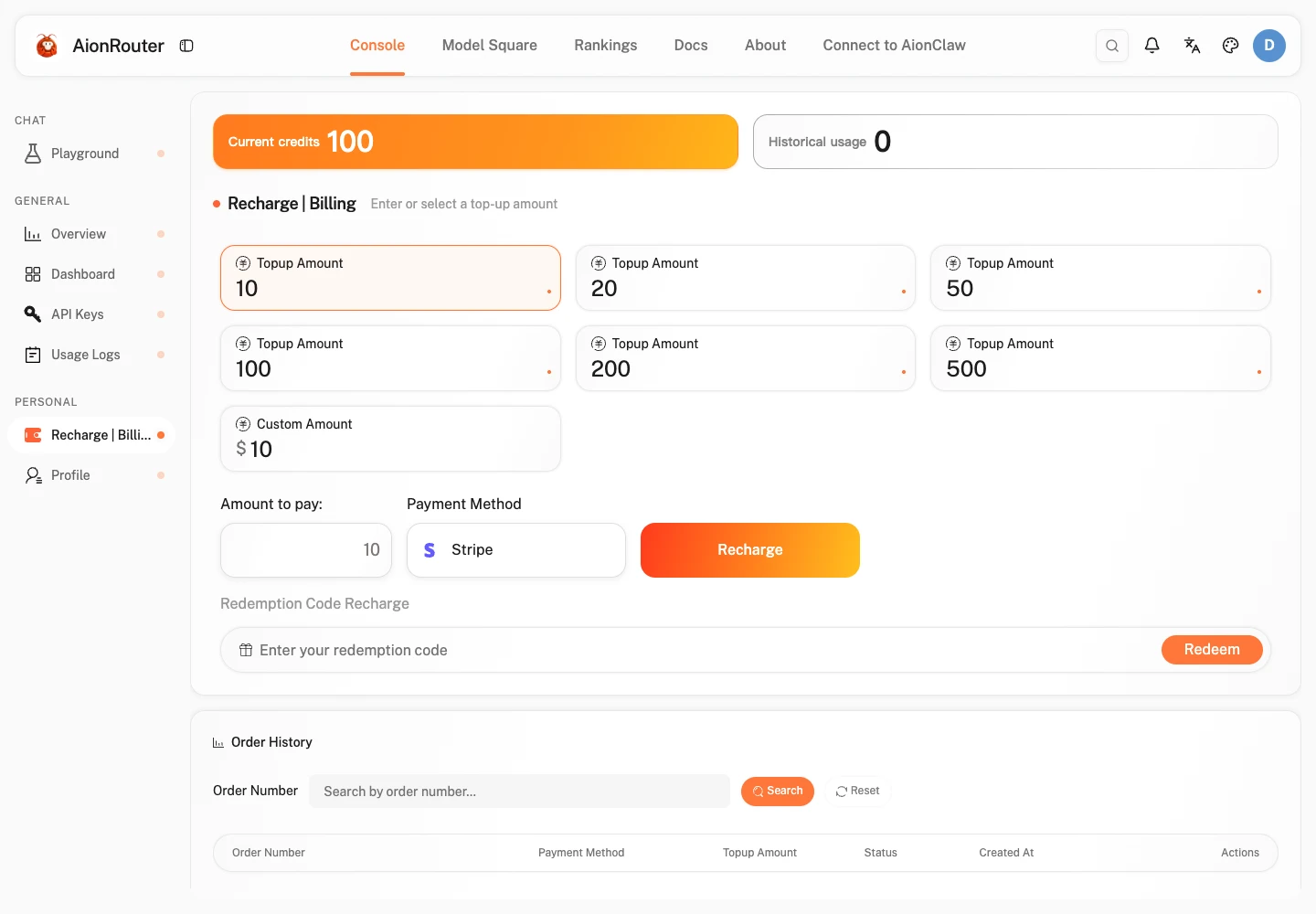Click the Profile person icon
Image resolution: width=1316 pixels, height=914 pixels.
pyautogui.click(x=33, y=475)
